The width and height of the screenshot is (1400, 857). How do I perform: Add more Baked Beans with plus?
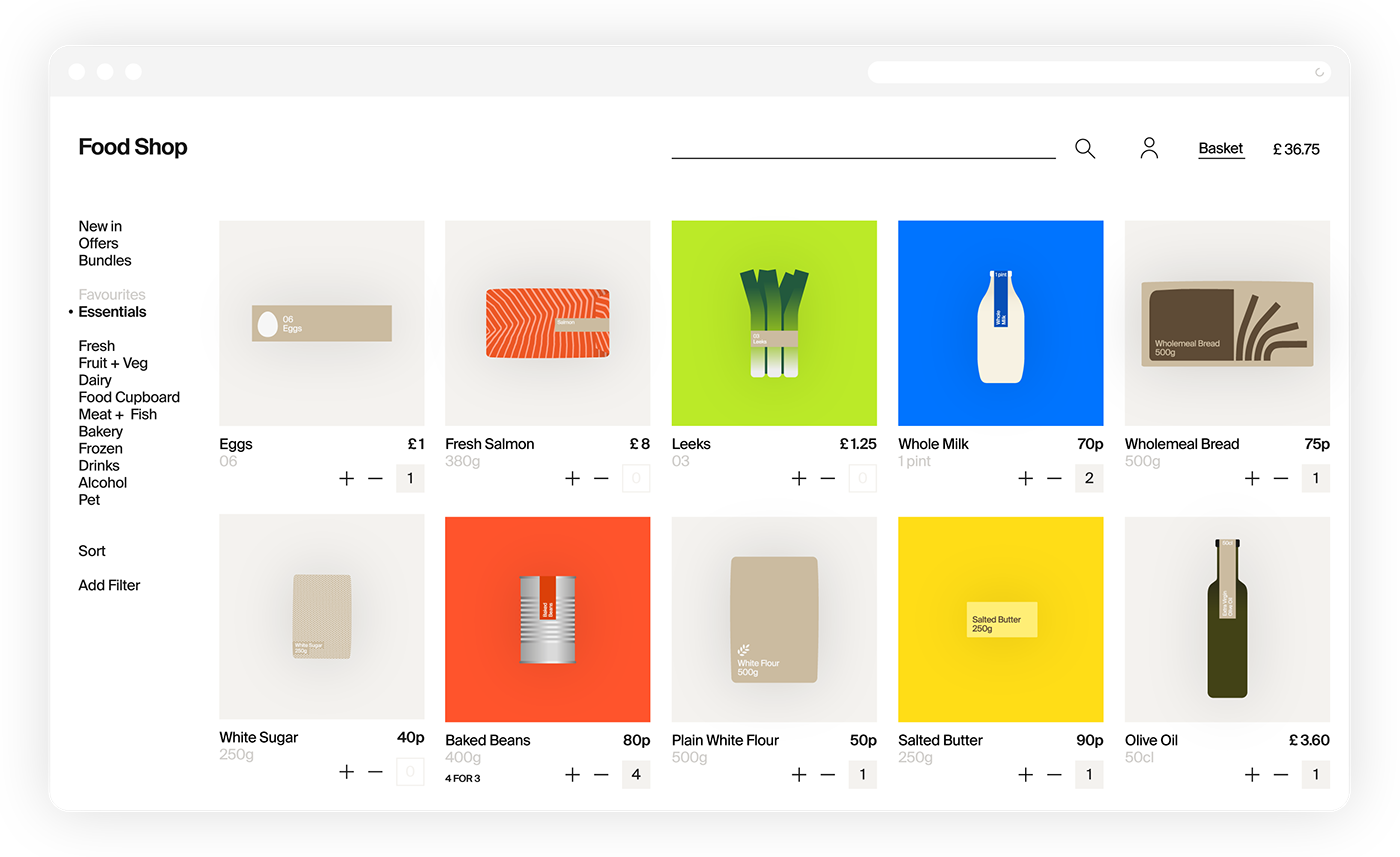(x=572, y=775)
